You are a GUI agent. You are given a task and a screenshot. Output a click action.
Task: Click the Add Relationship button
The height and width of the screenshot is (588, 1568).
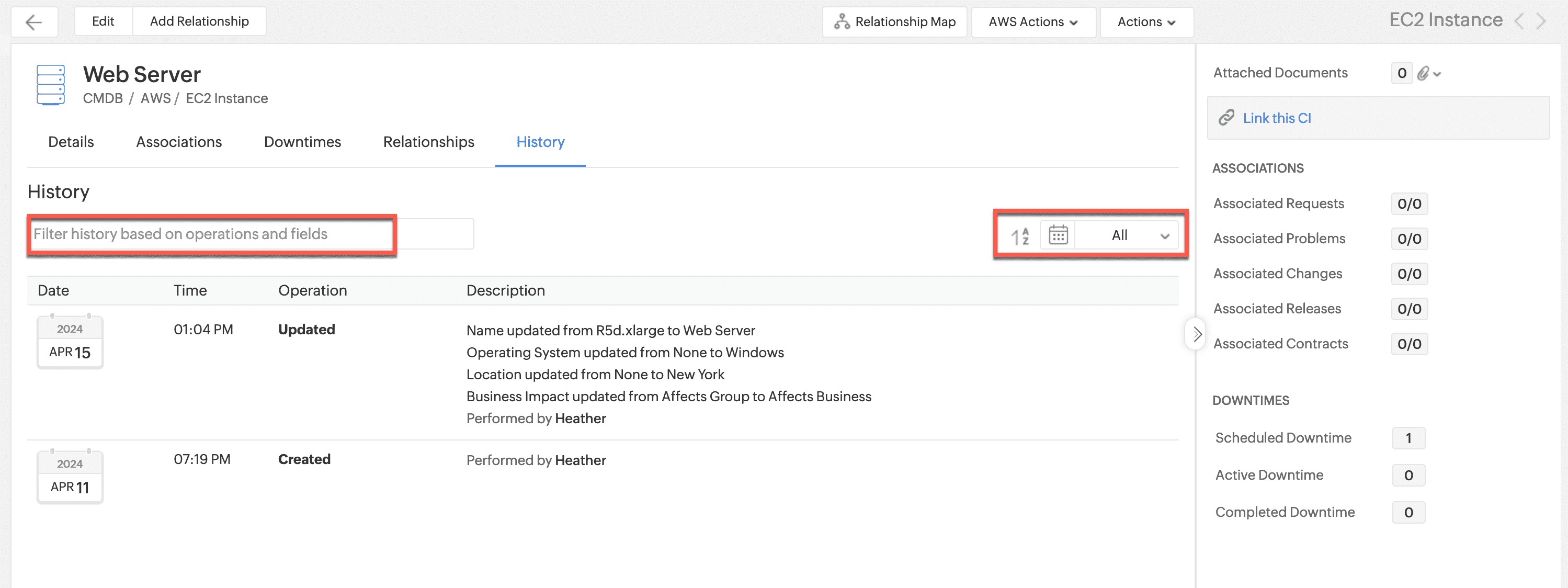tap(199, 22)
